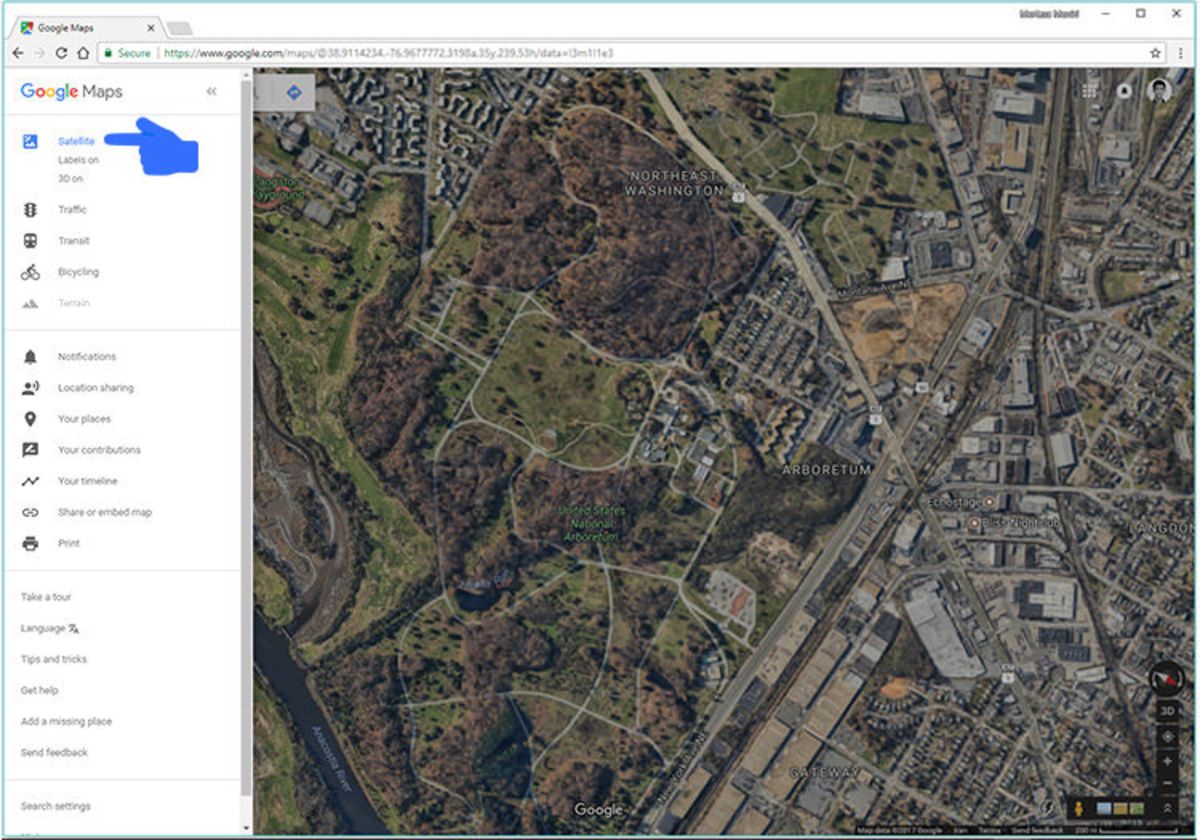Screen dimensions: 1200x840
Task: Show your location with the target icon
Action: (x=1166, y=737)
